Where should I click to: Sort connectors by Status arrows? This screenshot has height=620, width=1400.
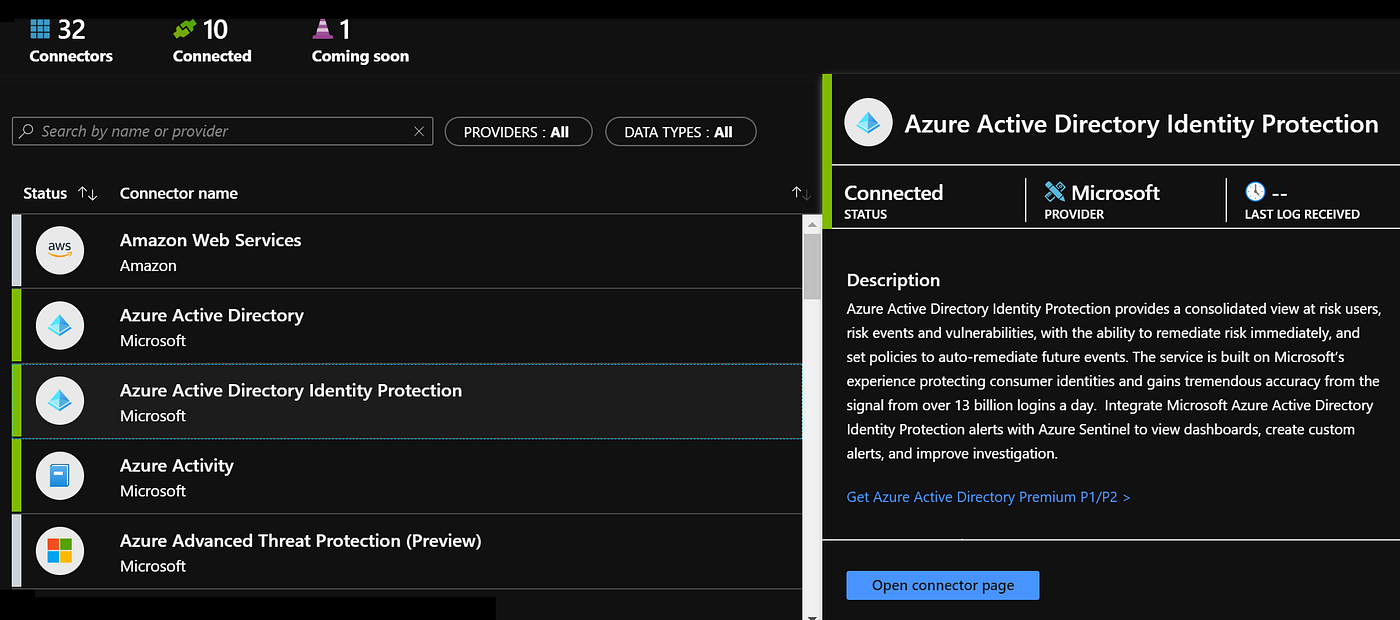click(x=88, y=193)
